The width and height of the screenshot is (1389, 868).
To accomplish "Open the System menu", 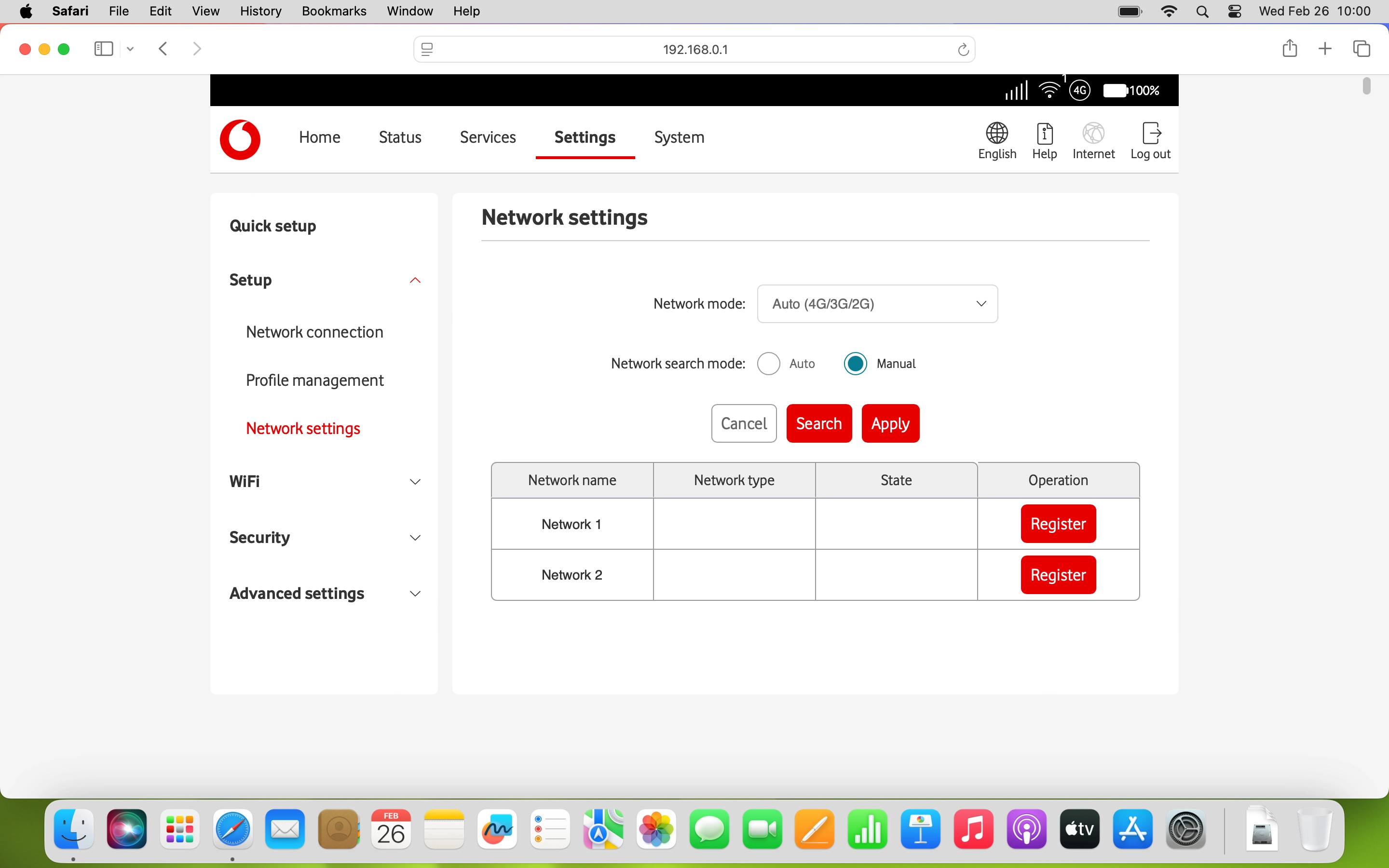I will click(x=679, y=137).
